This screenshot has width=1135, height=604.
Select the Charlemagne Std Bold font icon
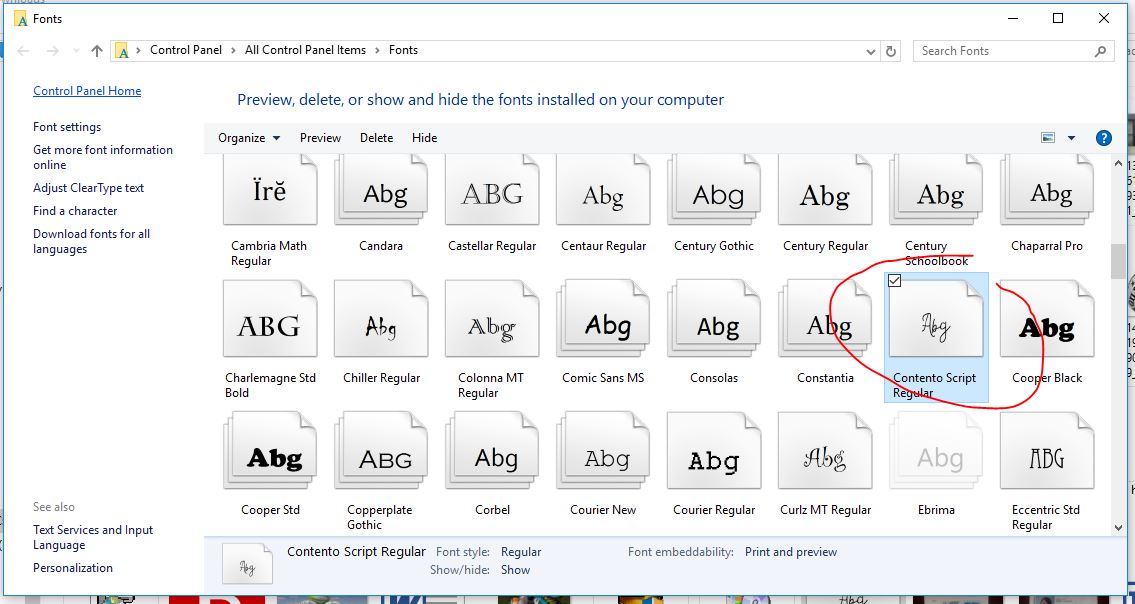[269, 319]
